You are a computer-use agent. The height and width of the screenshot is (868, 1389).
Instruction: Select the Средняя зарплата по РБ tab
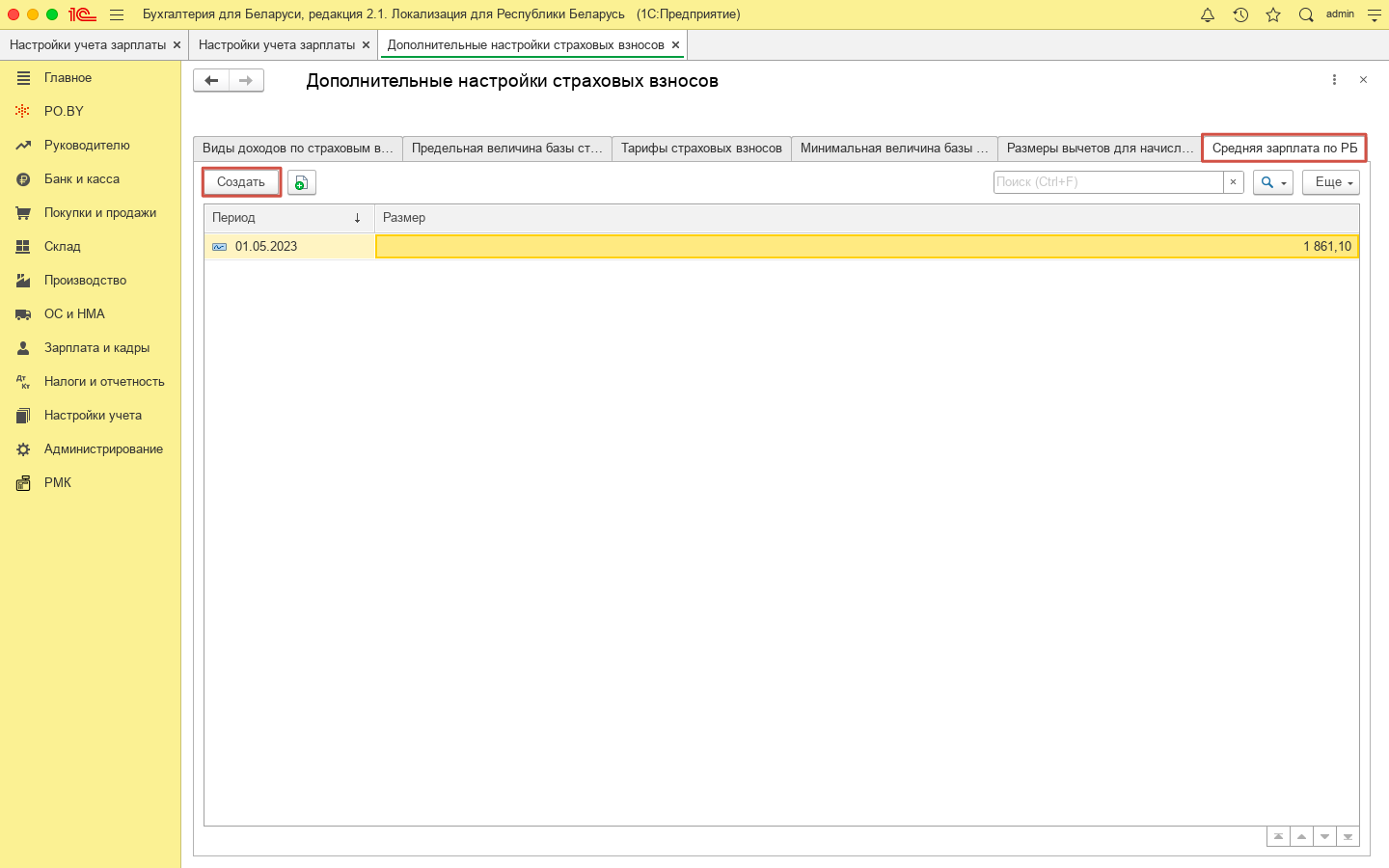pos(1284,149)
